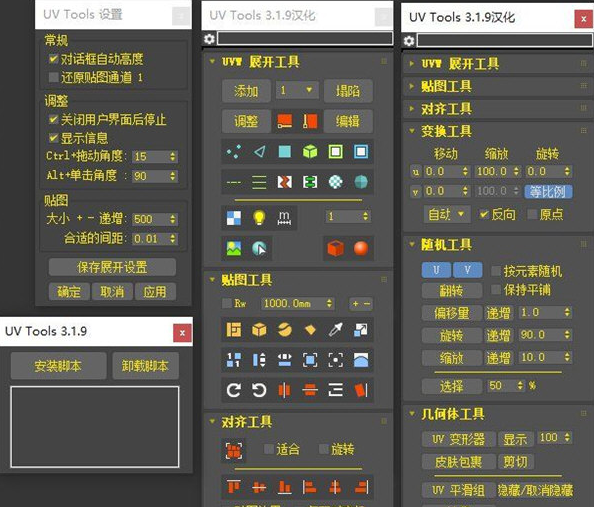Click the red-white checker pattern icon

(285, 182)
